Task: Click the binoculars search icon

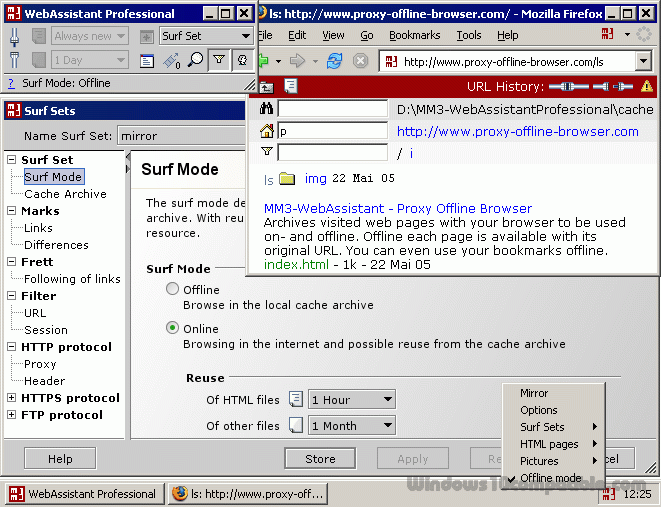Action: coord(266,109)
